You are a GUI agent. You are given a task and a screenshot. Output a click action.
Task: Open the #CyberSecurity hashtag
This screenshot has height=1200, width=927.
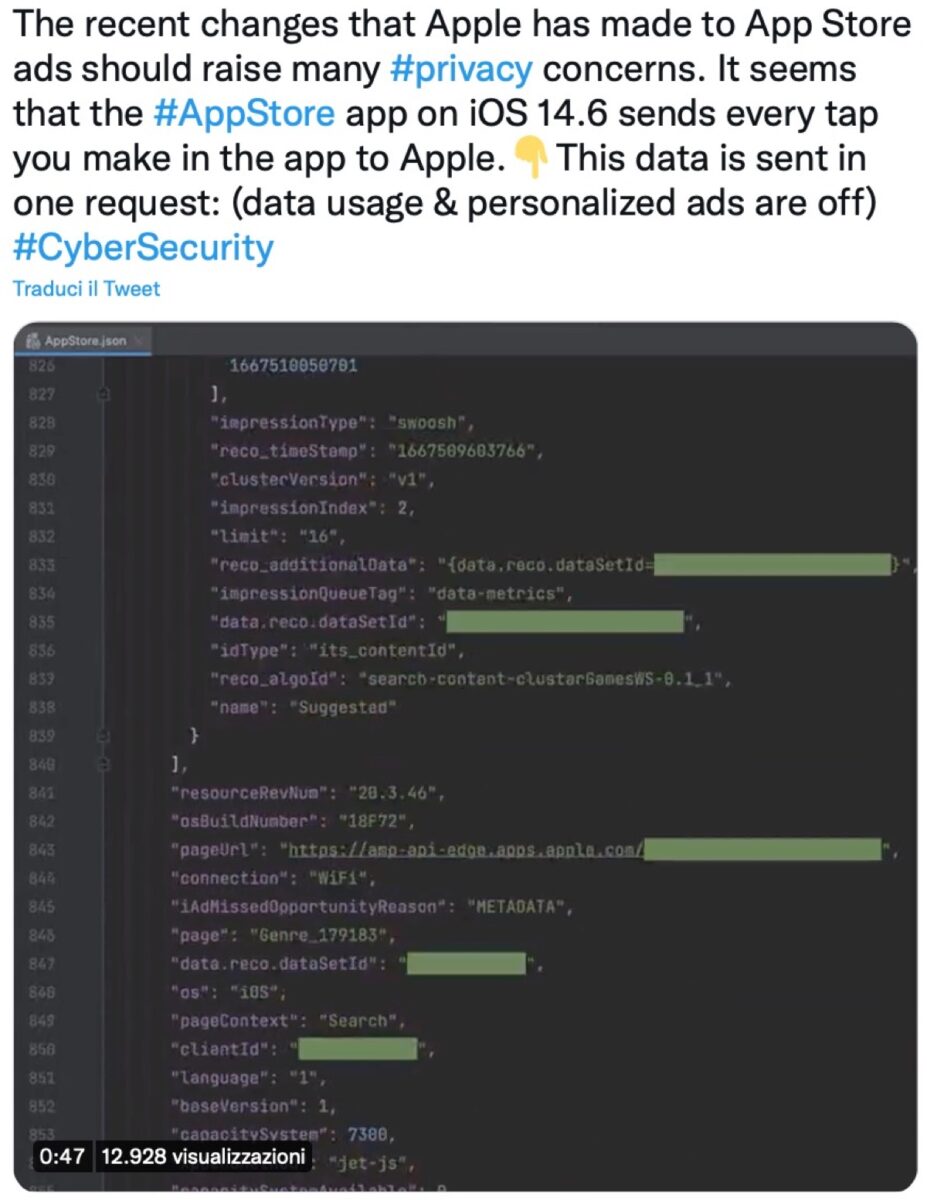pyautogui.click(x=143, y=247)
